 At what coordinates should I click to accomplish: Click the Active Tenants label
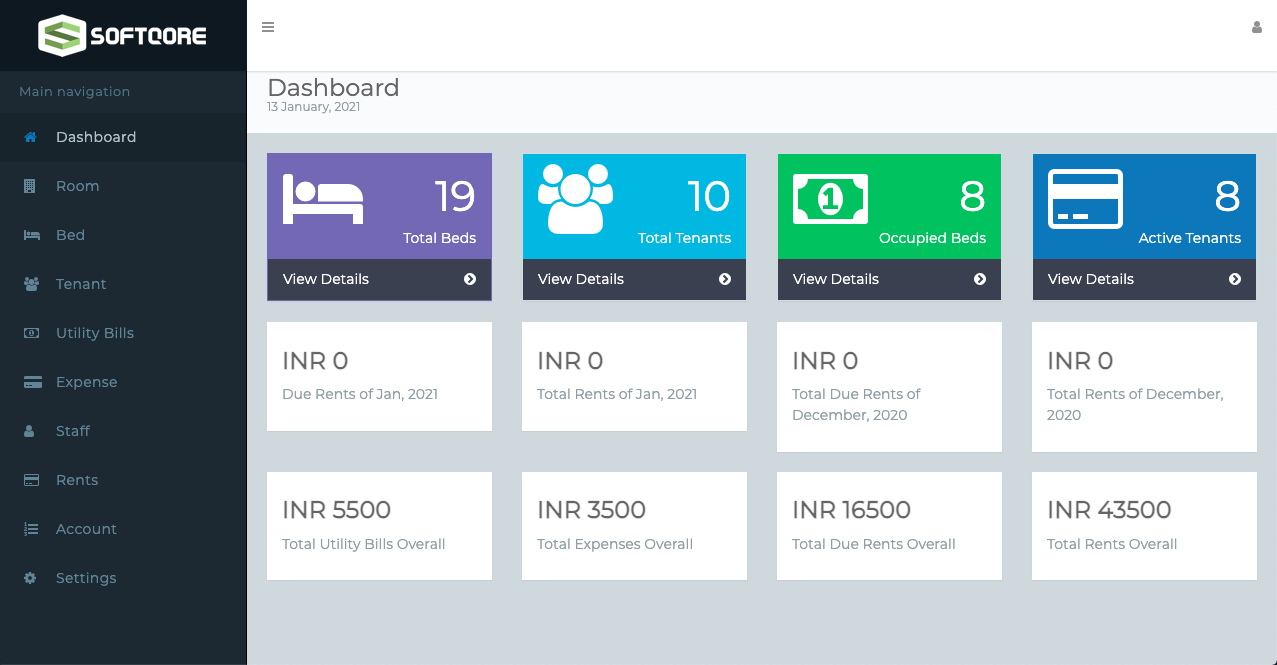pyautogui.click(x=1189, y=238)
